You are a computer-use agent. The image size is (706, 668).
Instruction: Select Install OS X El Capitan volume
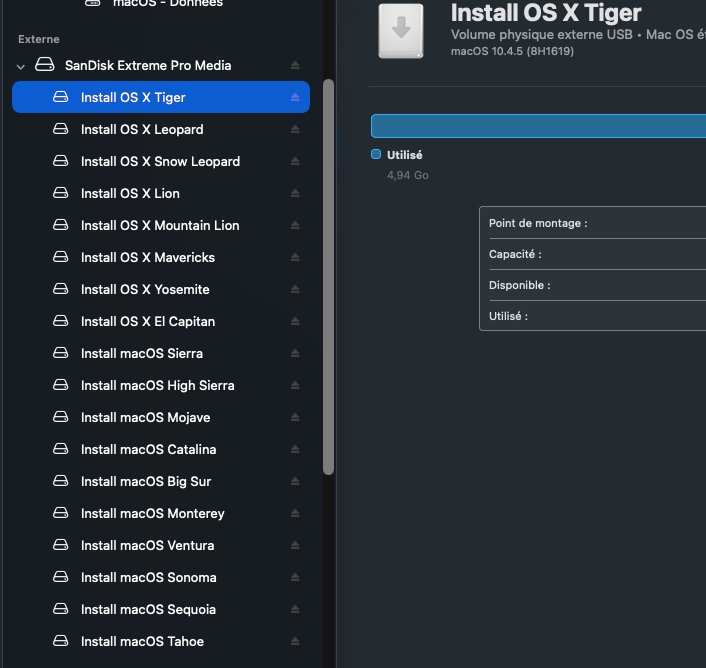coord(161,321)
